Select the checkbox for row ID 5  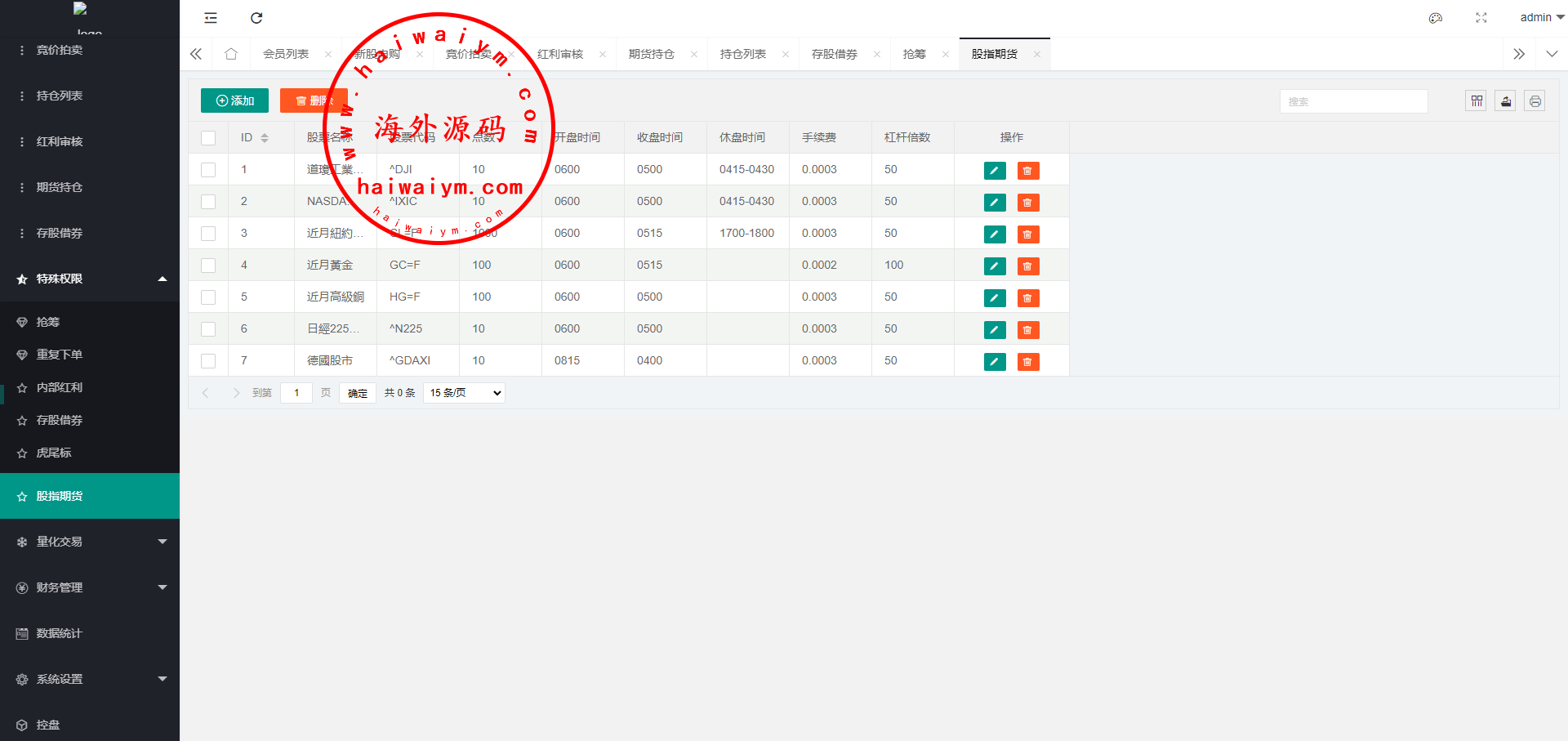(208, 297)
